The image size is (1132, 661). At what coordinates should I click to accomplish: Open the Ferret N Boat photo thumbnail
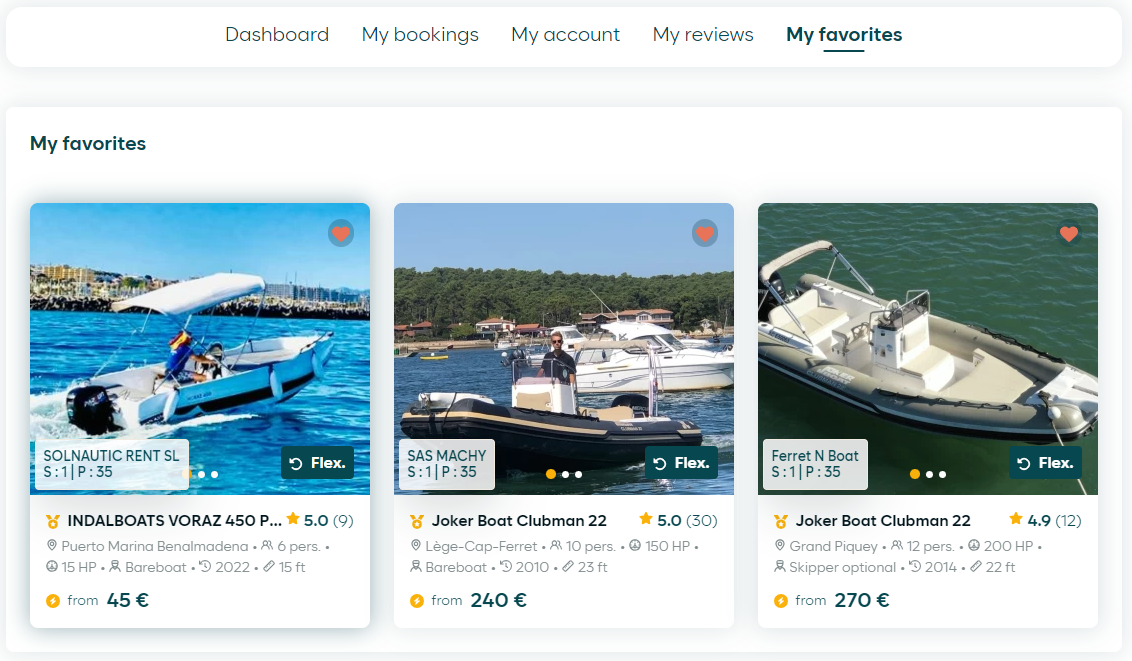coord(928,349)
